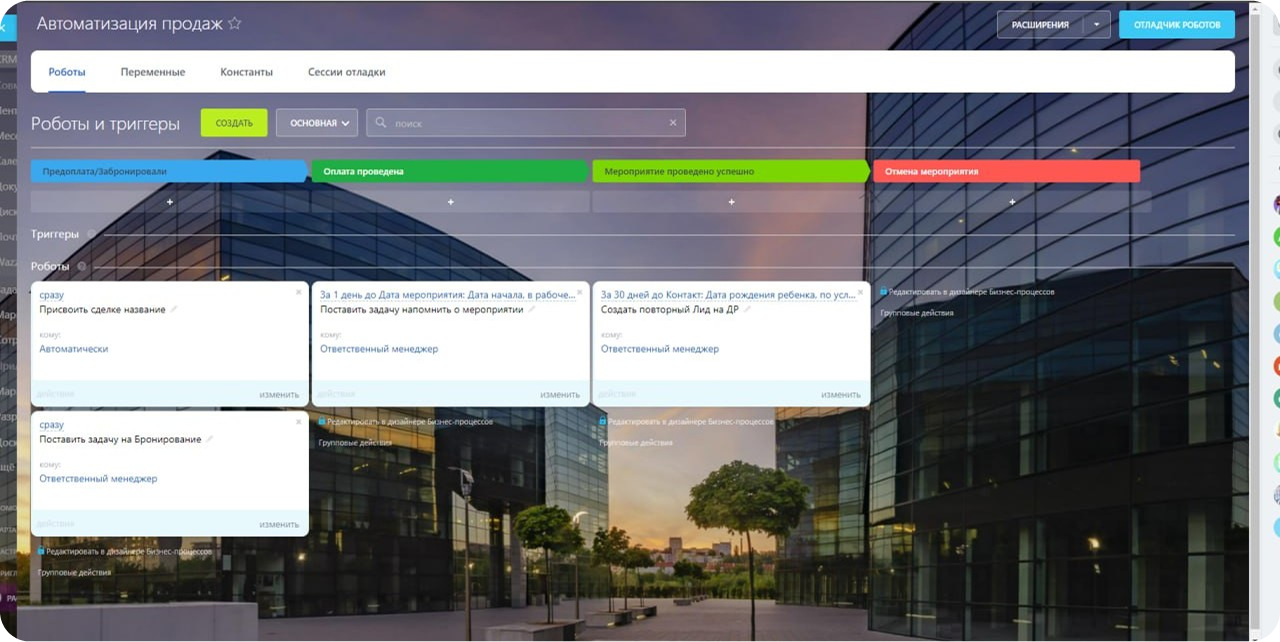1280x642 pixels.
Task: Click the magnifier icon in search field
Action: coord(380,123)
